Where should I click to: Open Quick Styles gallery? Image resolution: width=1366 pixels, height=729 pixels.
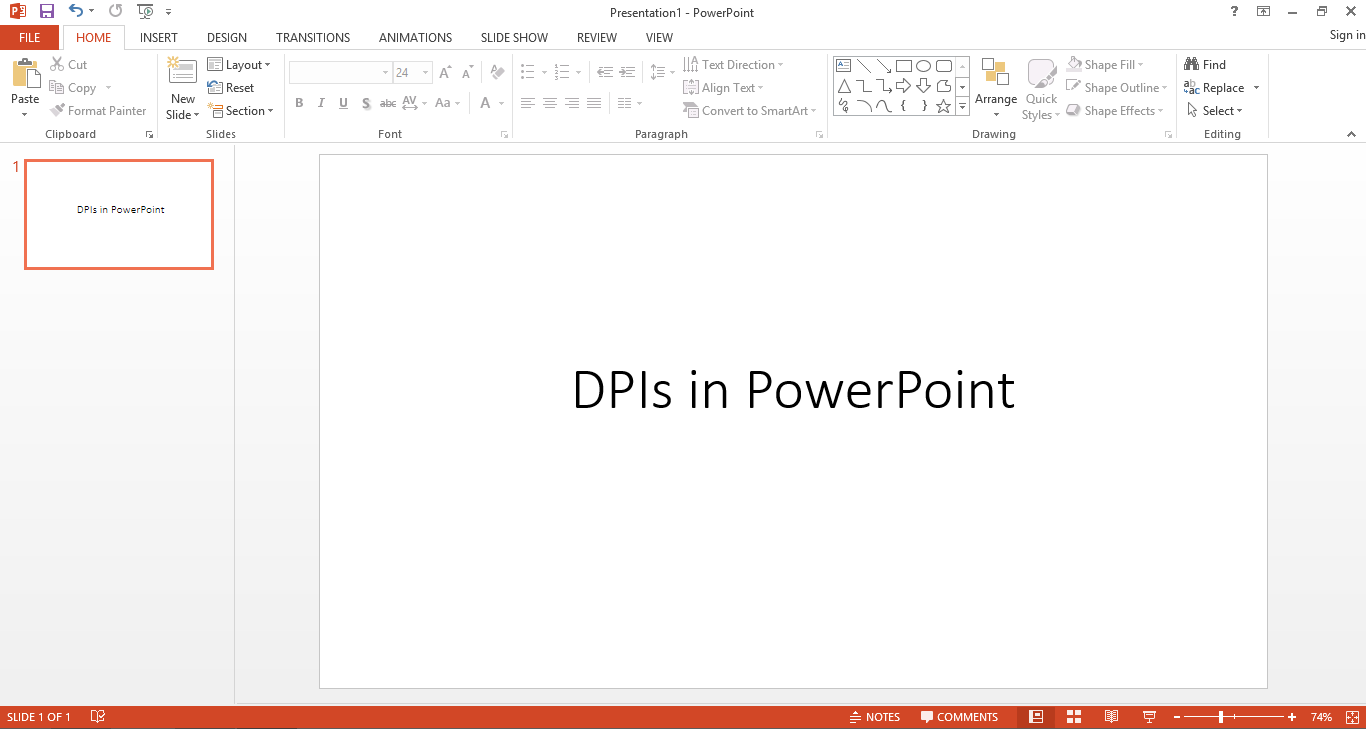click(x=1041, y=88)
